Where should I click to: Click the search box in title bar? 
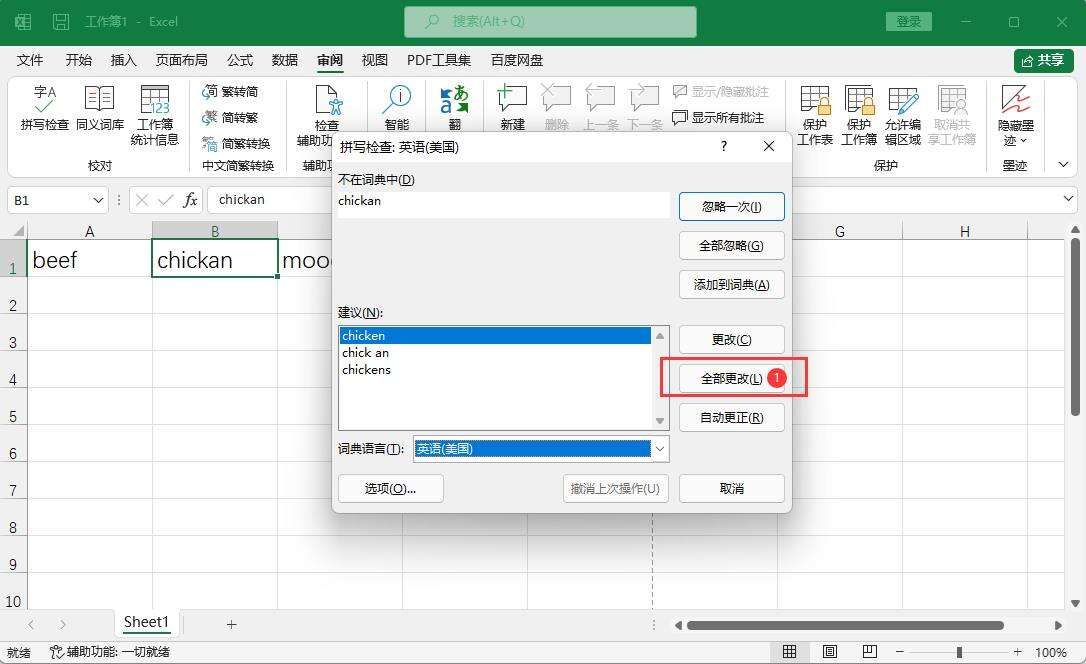[x=551, y=21]
